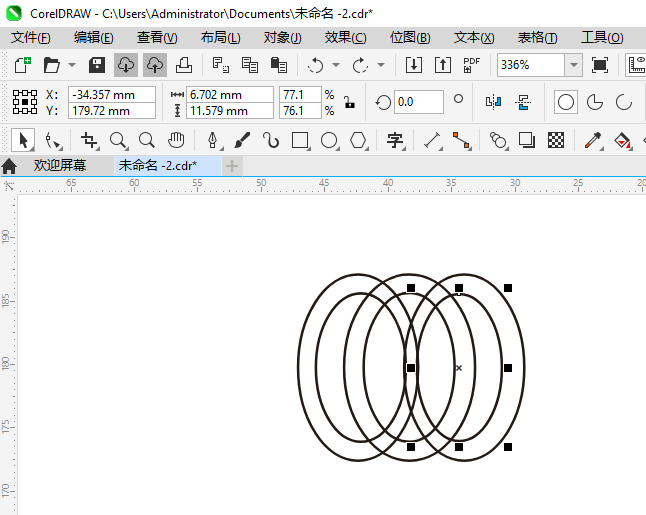Screen dimensions: 646x515
Task: Open the 布局(L) menu
Action: pyautogui.click(x=220, y=38)
